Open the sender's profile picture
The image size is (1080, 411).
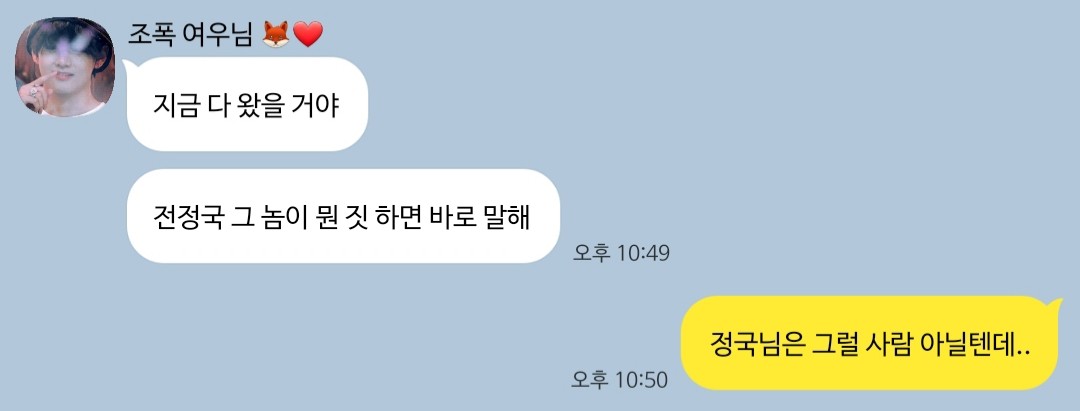65,67
